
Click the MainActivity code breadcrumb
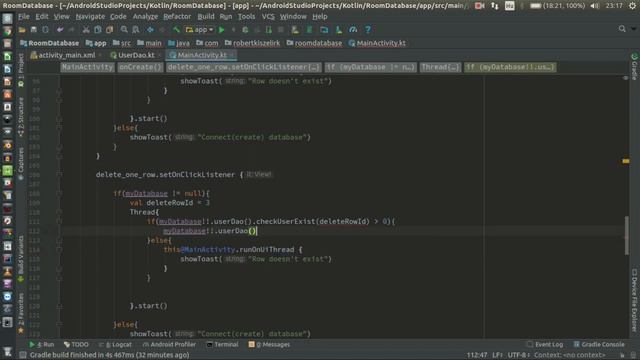coord(87,67)
